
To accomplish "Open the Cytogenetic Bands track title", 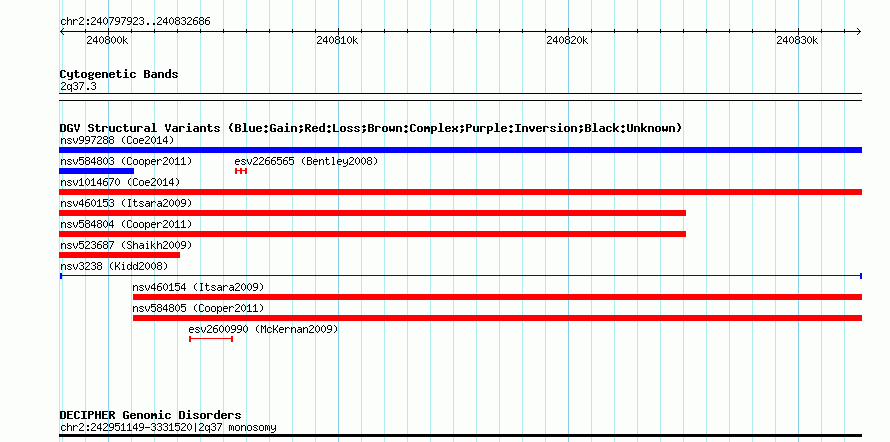I will pyautogui.click(x=119, y=74).
